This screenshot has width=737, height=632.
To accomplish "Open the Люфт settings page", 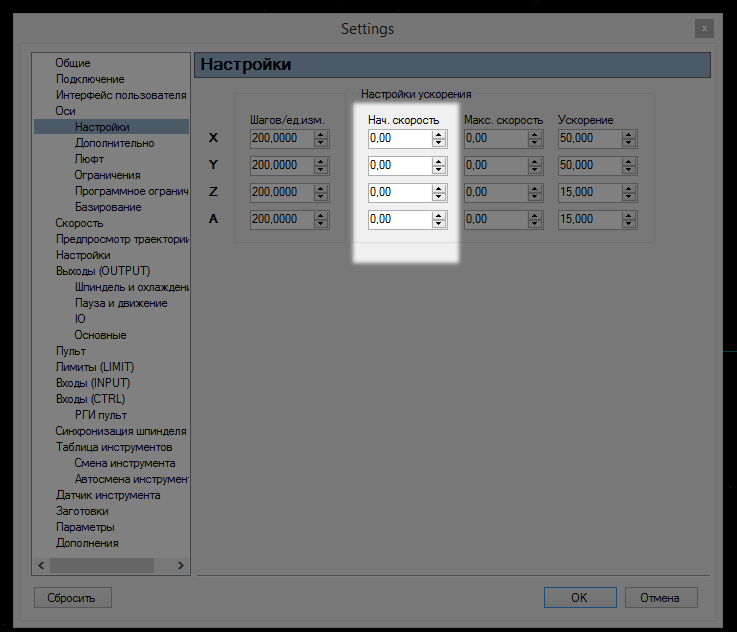I will tap(89, 159).
